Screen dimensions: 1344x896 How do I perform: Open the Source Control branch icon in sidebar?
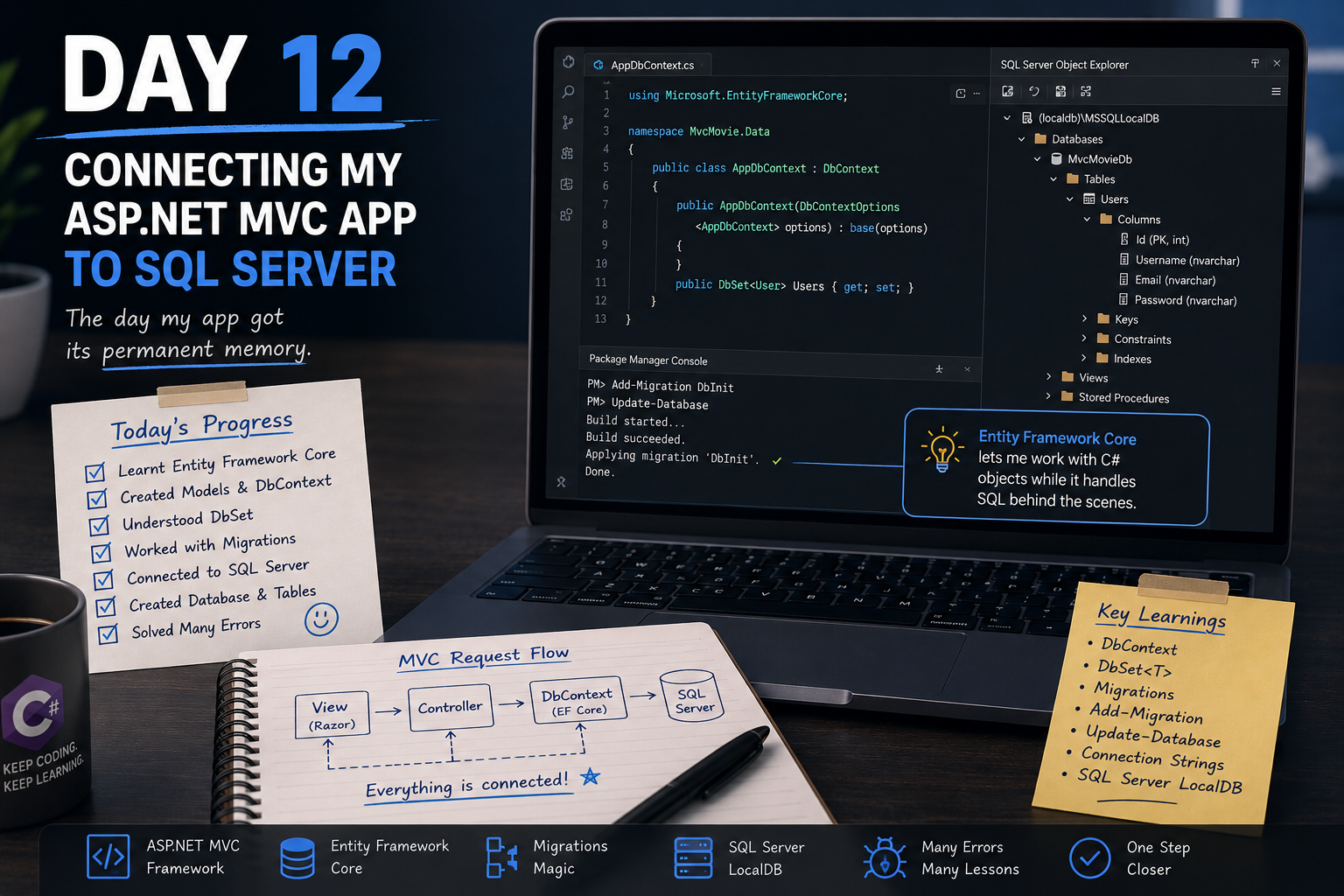[x=568, y=122]
